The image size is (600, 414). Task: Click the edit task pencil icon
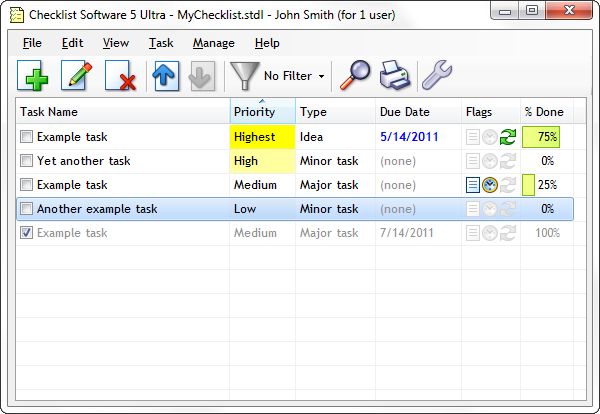(77, 76)
